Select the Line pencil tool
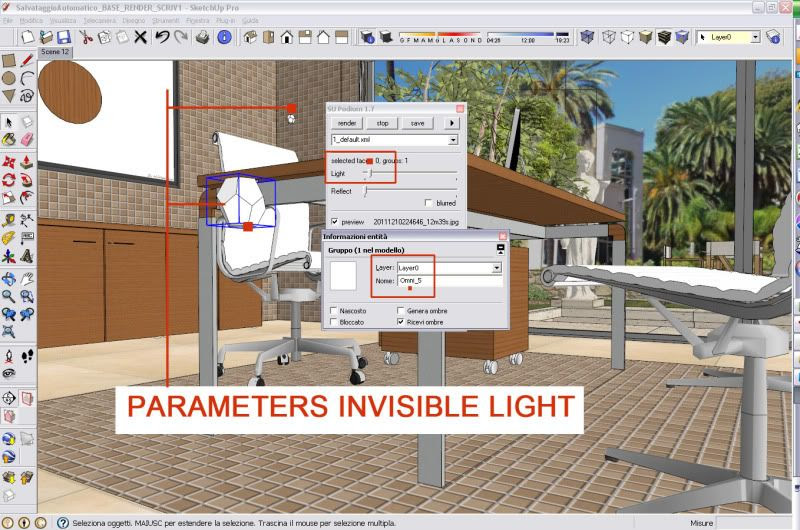 coord(27,60)
